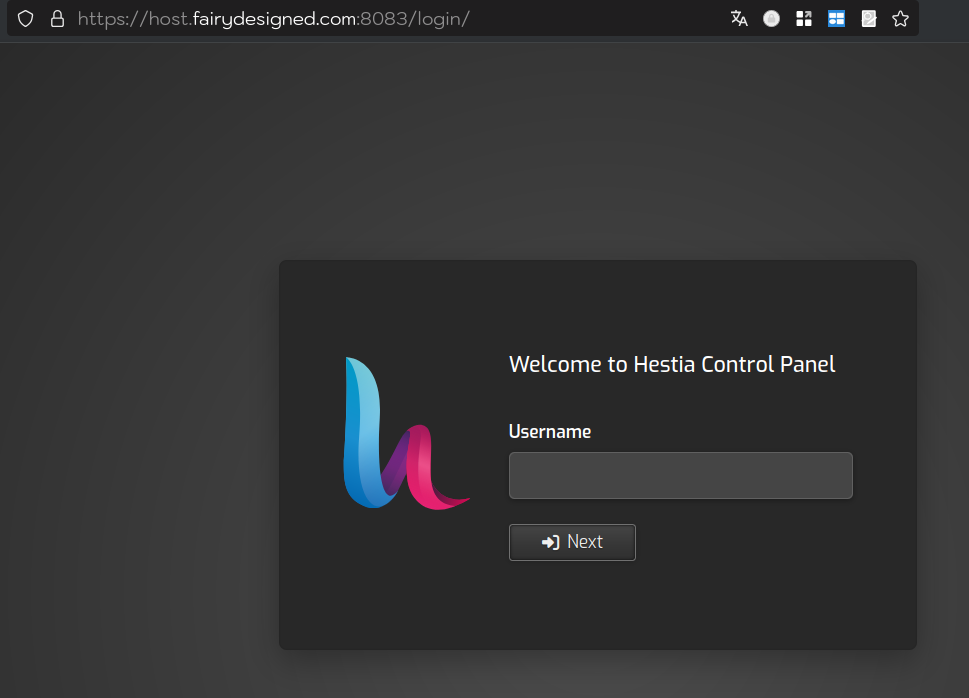Click fairydesigned.com in the address bar
The width and height of the screenshot is (969, 698).
click(274, 19)
